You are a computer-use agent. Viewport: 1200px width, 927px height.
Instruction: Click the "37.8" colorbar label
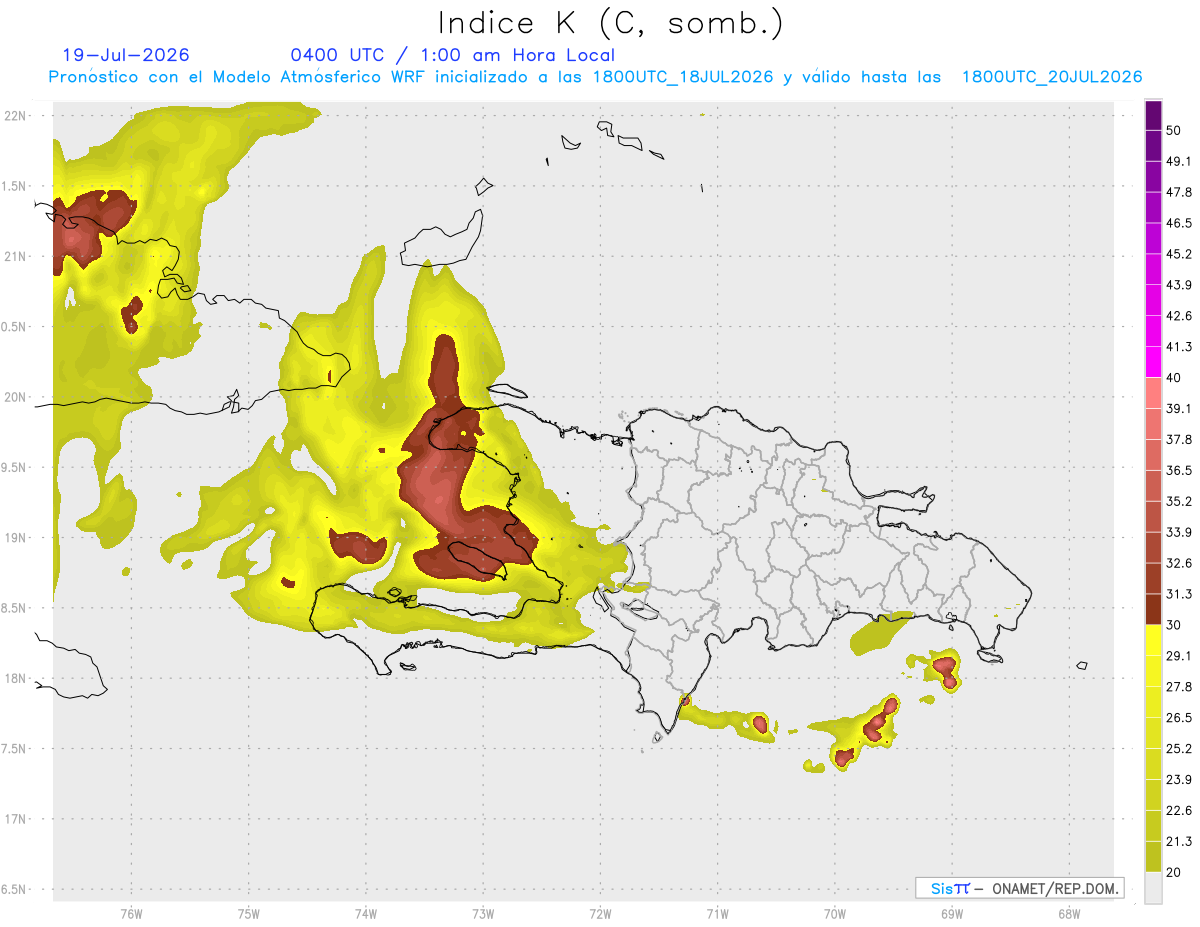click(x=1180, y=439)
